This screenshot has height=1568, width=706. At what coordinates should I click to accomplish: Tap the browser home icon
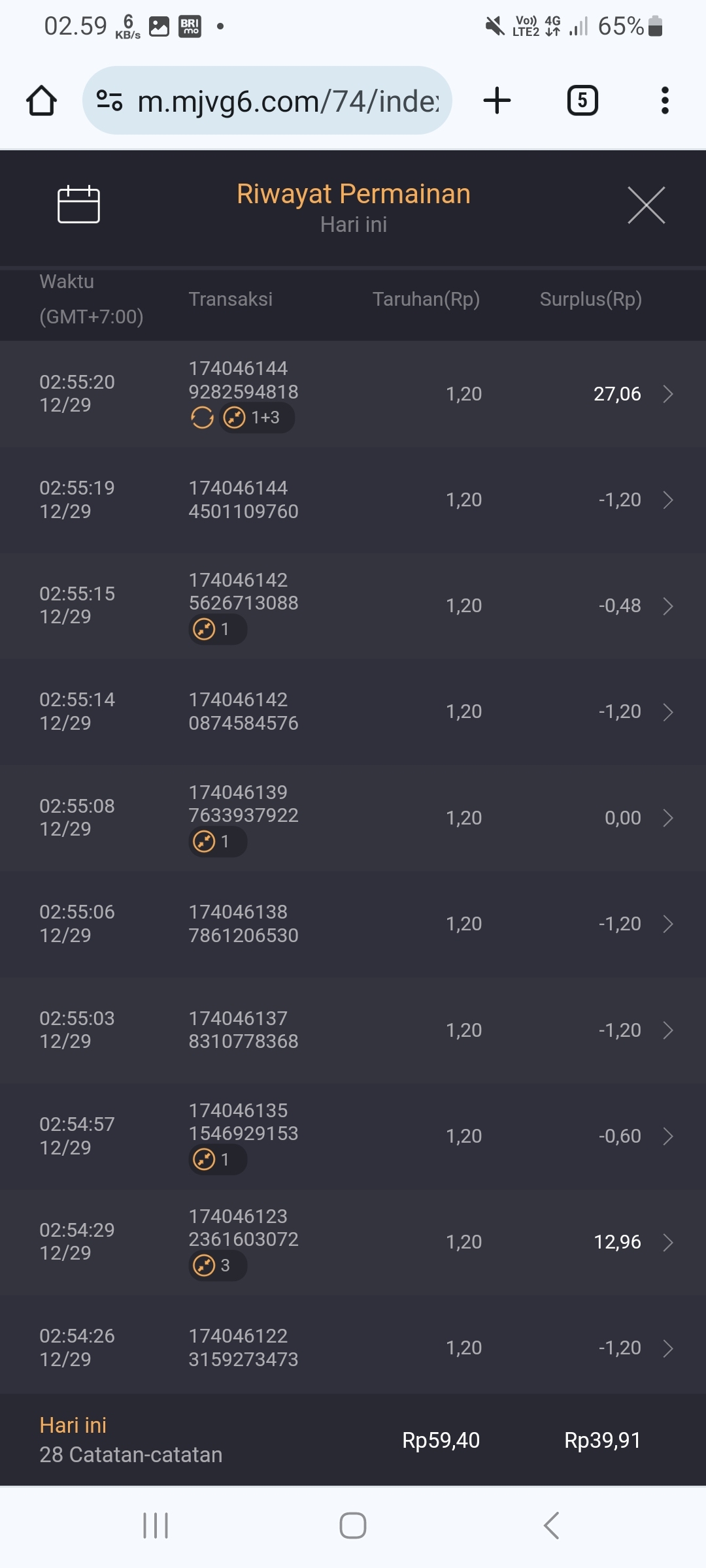tap(41, 101)
